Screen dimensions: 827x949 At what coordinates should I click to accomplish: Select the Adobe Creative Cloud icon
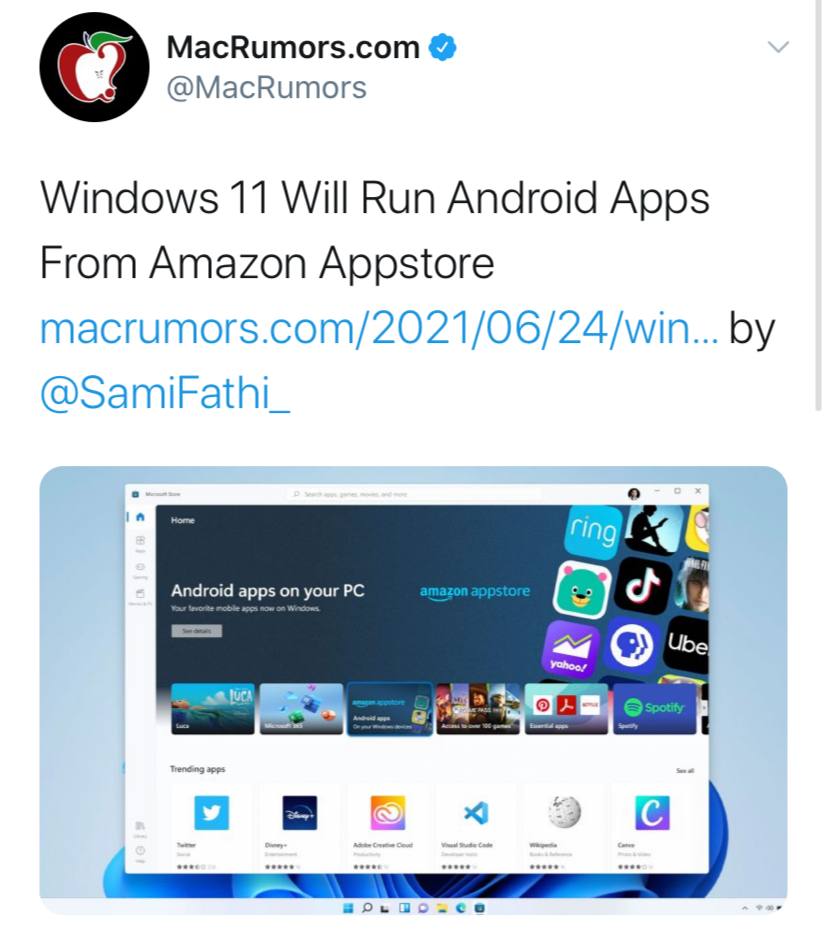387,812
